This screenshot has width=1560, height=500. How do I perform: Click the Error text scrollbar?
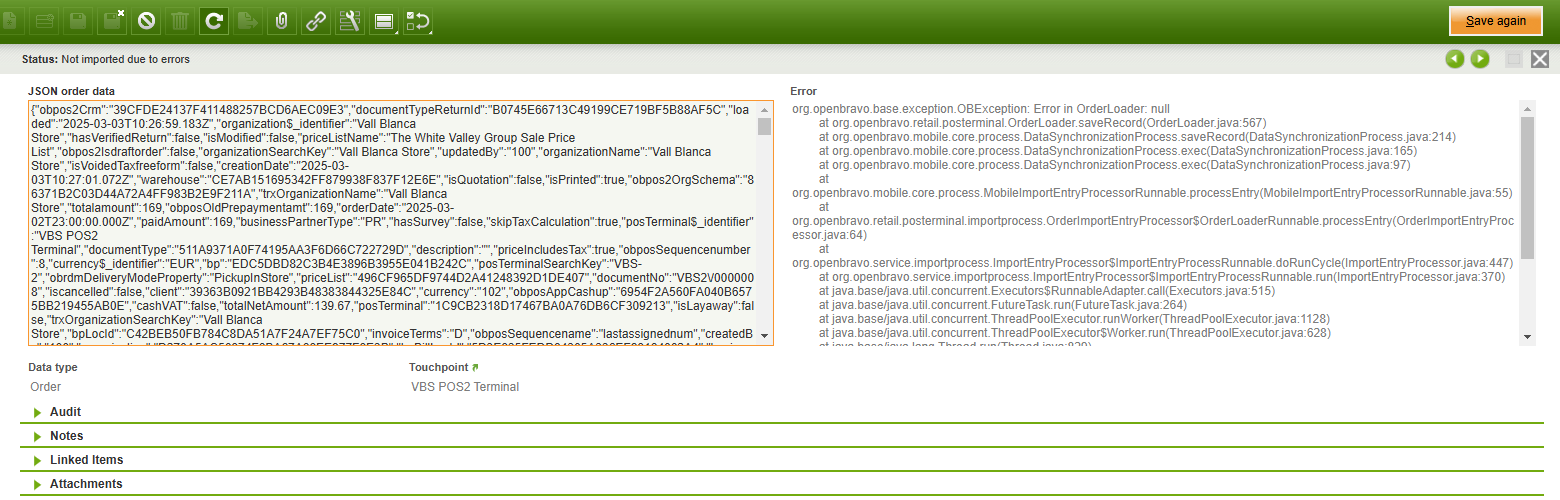click(x=1526, y=180)
